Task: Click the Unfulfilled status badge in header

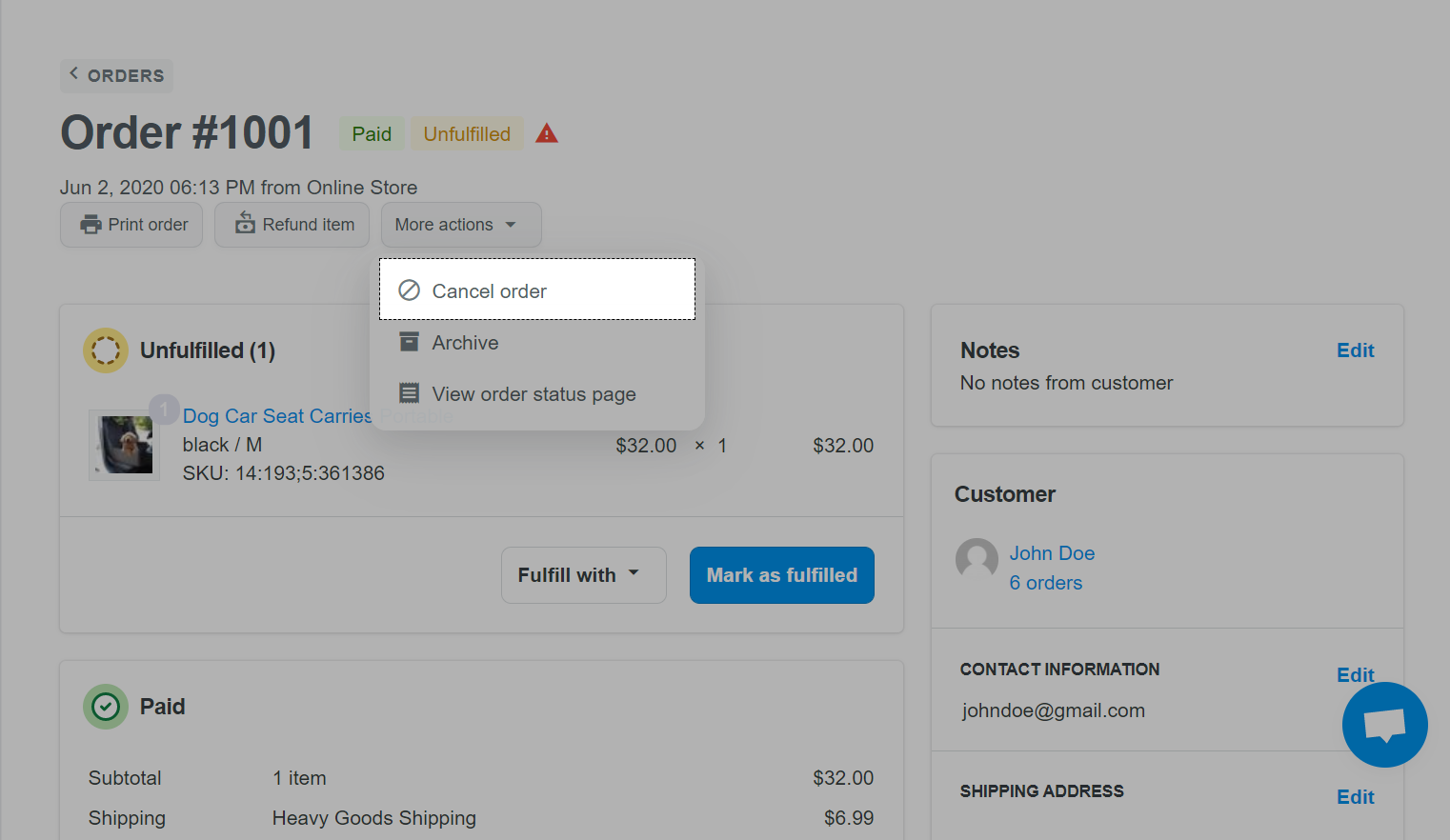Action: 467,134
